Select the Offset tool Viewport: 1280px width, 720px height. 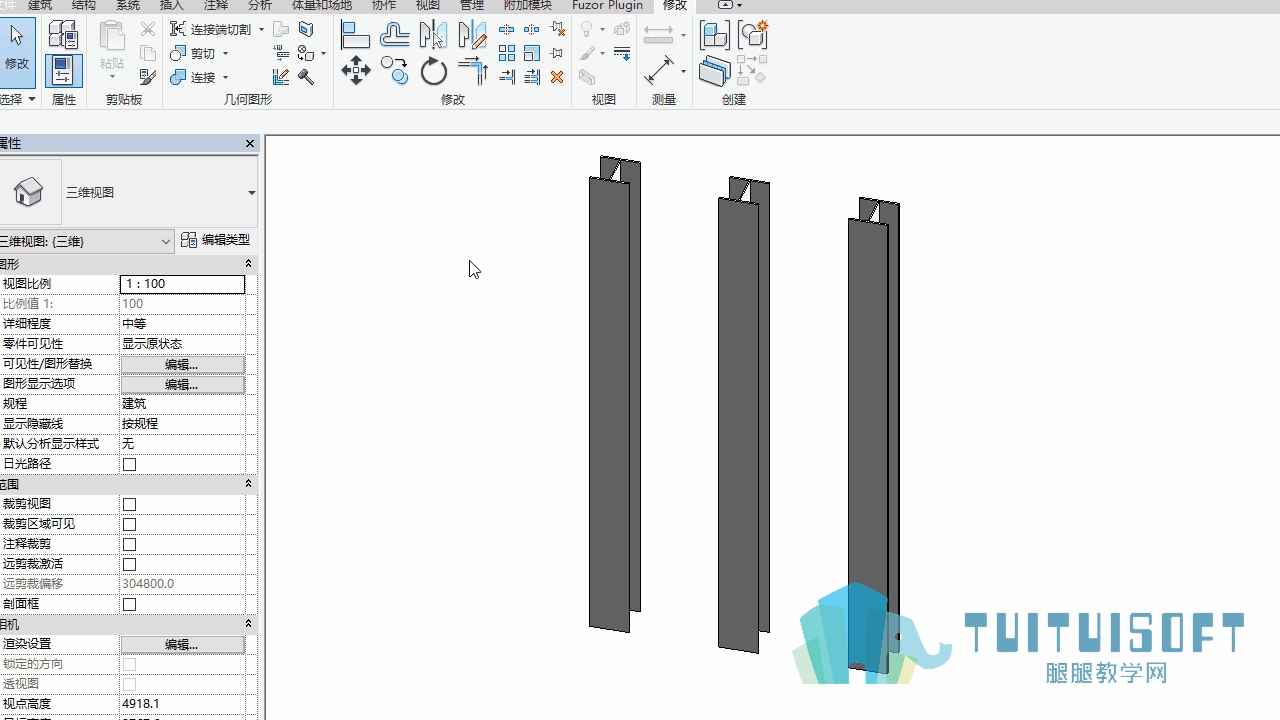tap(395, 36)
